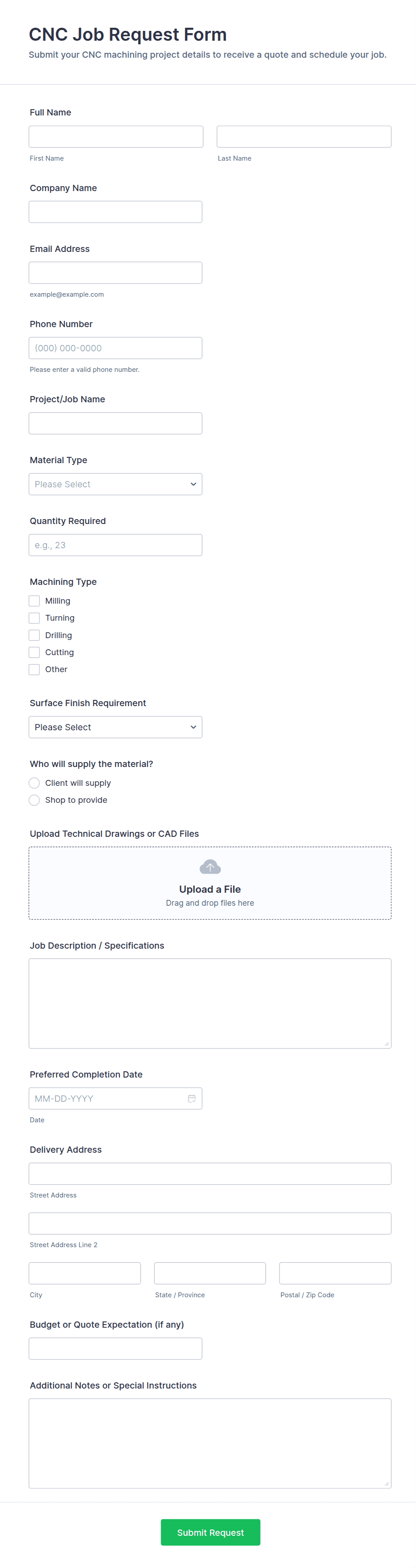Check the Milling checkbox

point(35,601)
